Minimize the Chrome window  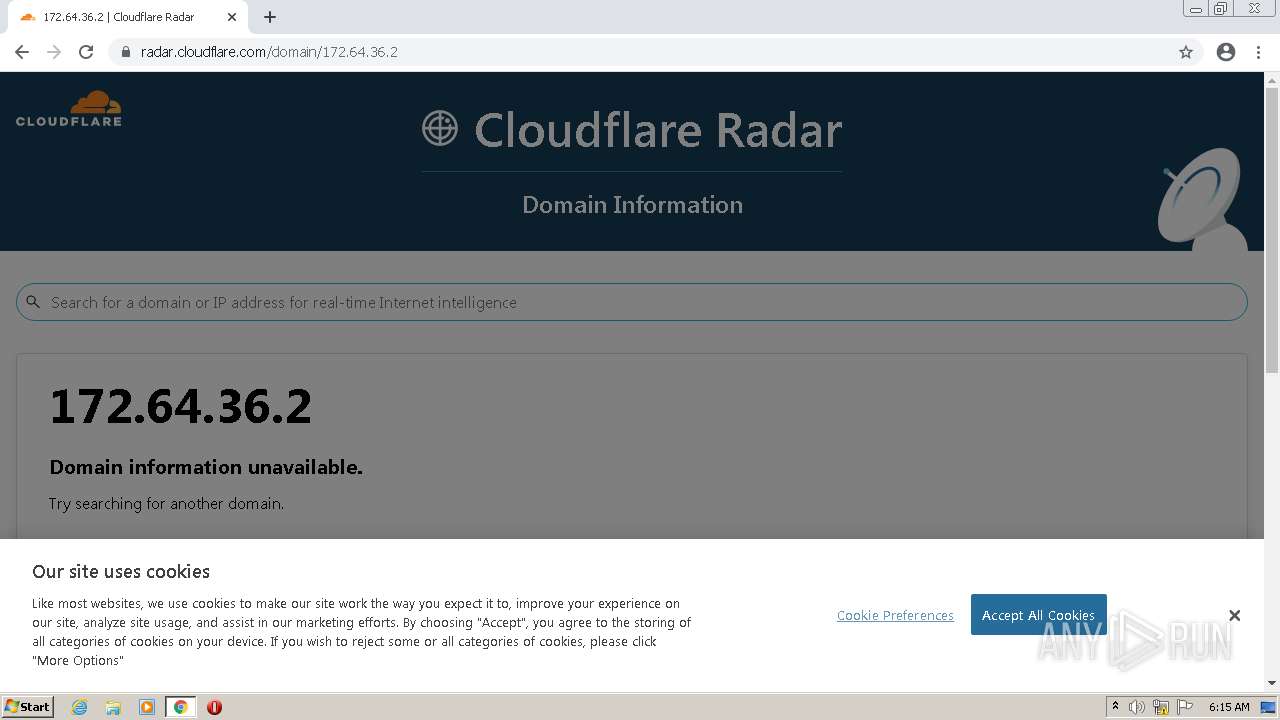coord(1196,9)
